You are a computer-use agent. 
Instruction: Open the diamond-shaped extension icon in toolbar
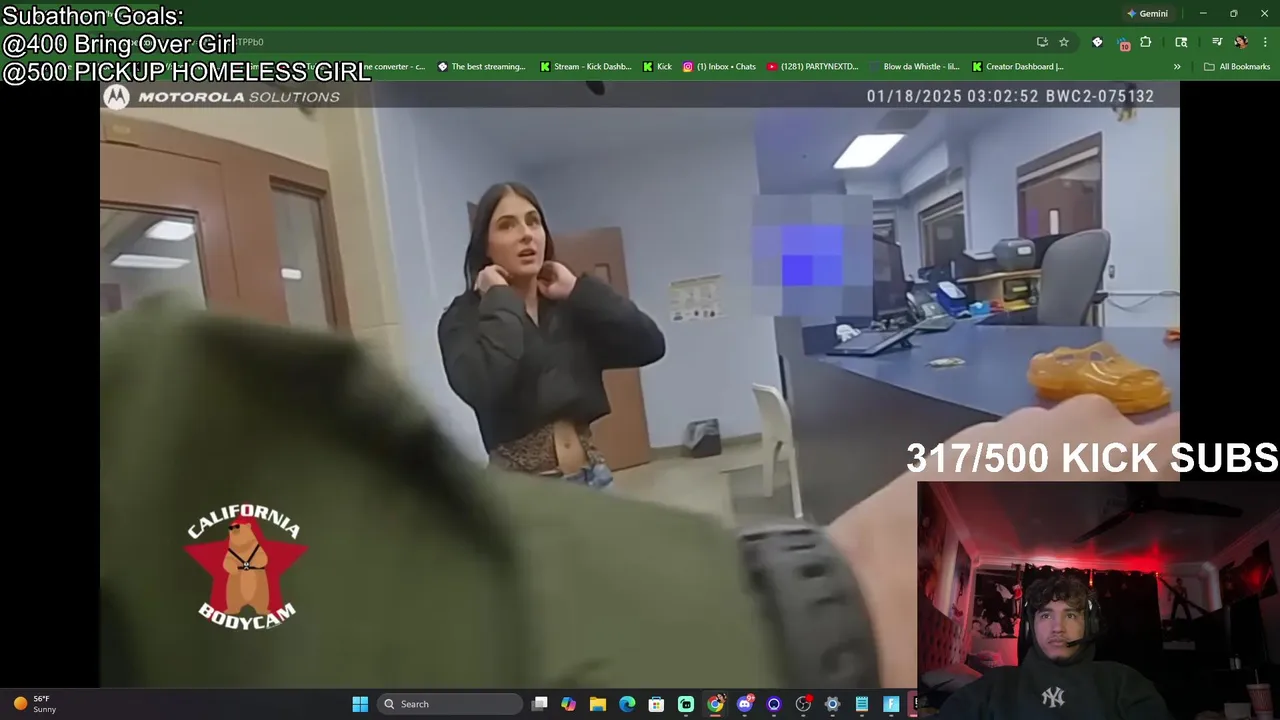click(x=1097, y=42)
